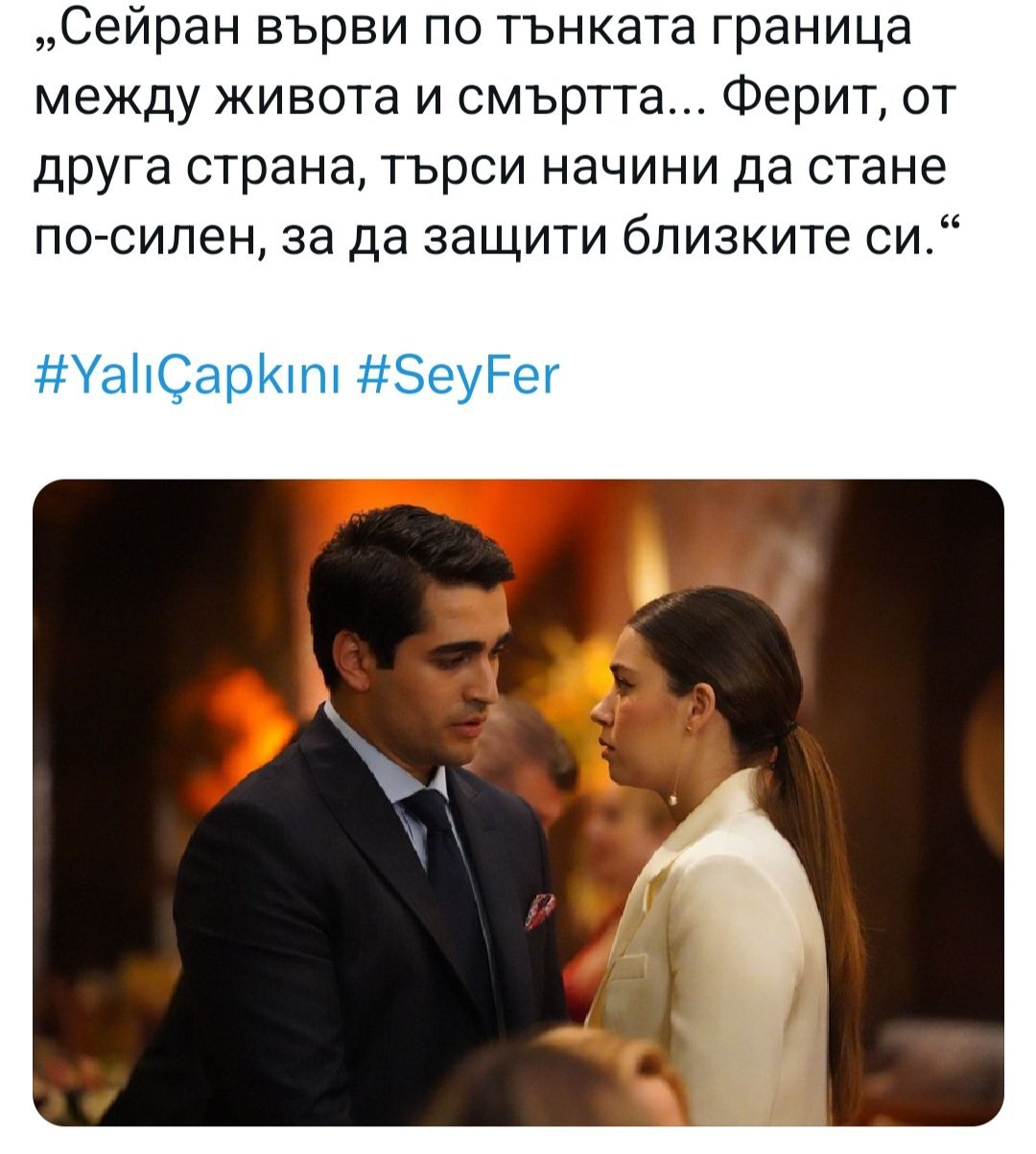Click the red pocket square on the suit
This screenshot has width=1036, height=1154.
pyautogui.click(x=539, y=909)
